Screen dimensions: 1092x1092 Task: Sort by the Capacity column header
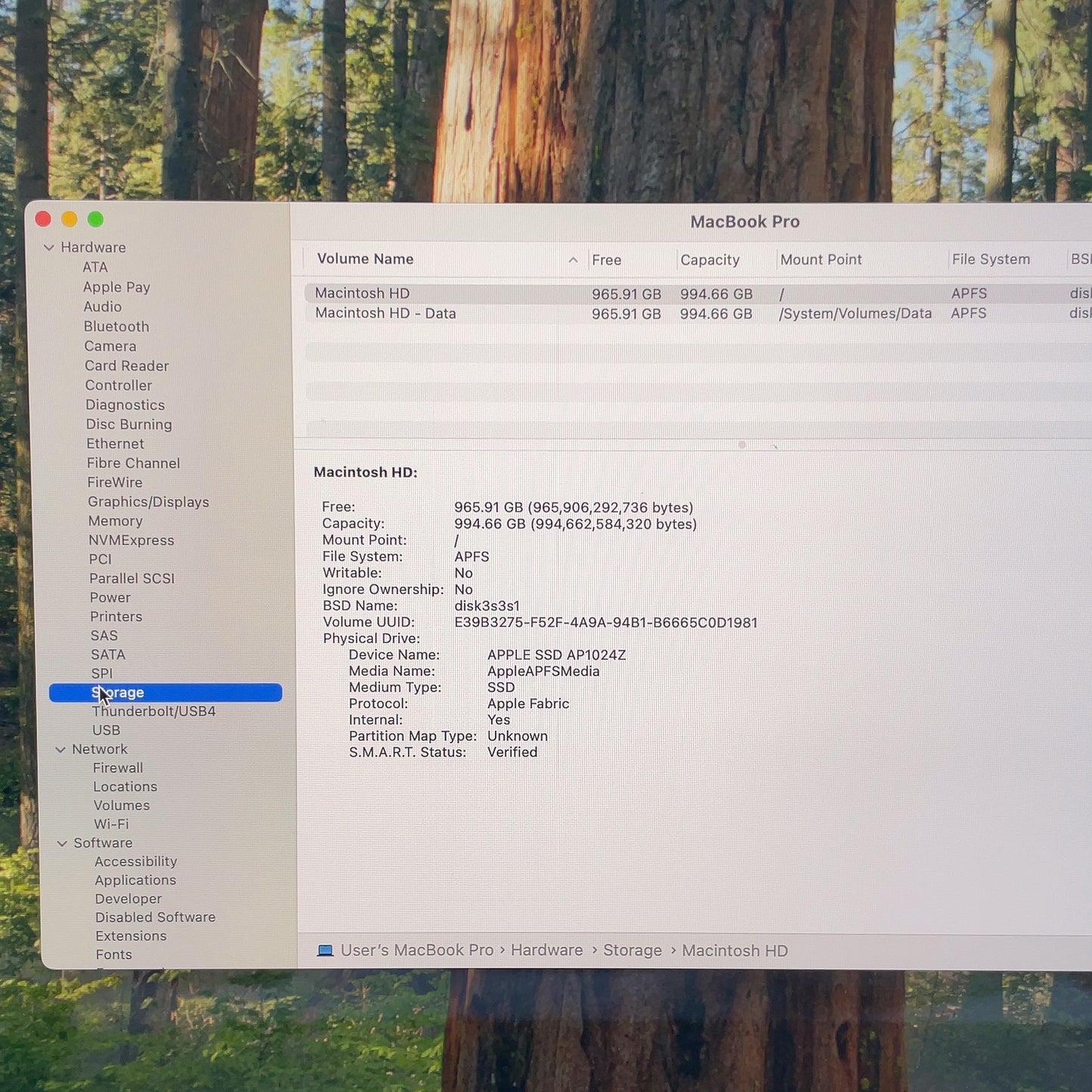pos(710,260)
